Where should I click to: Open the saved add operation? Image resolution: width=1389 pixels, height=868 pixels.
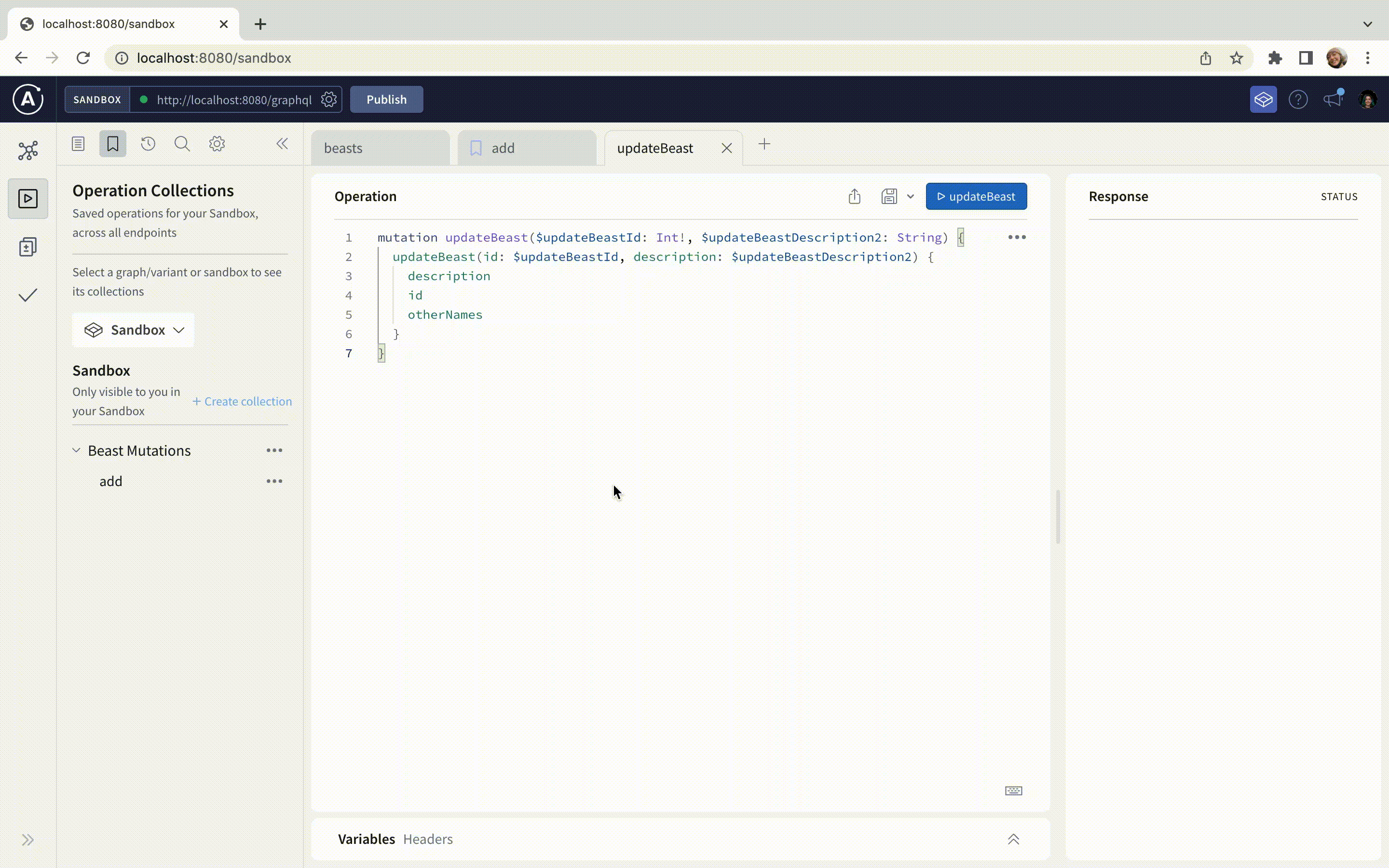[111, 481]
